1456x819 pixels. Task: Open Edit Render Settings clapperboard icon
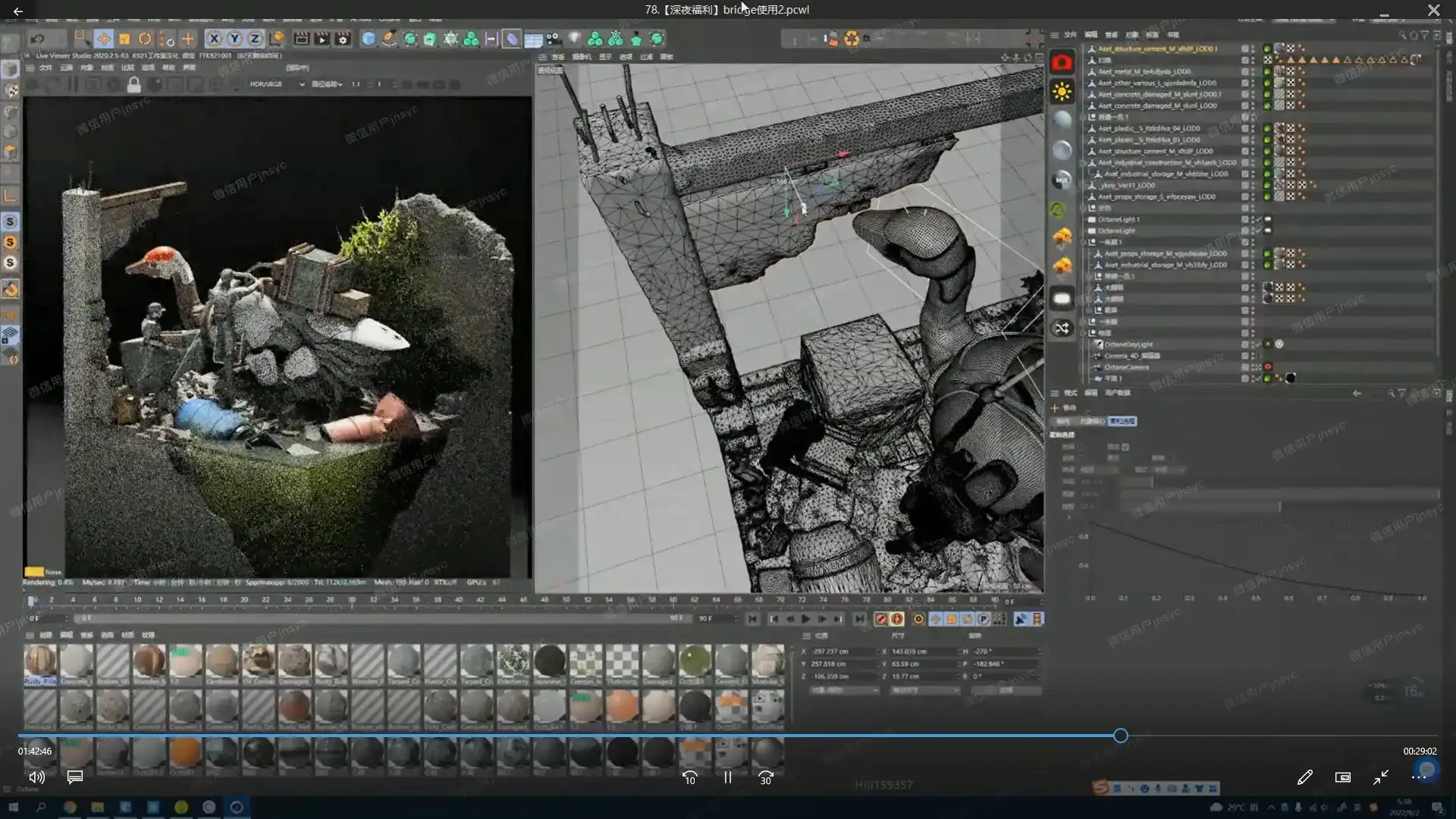click(x=343, y=39)
